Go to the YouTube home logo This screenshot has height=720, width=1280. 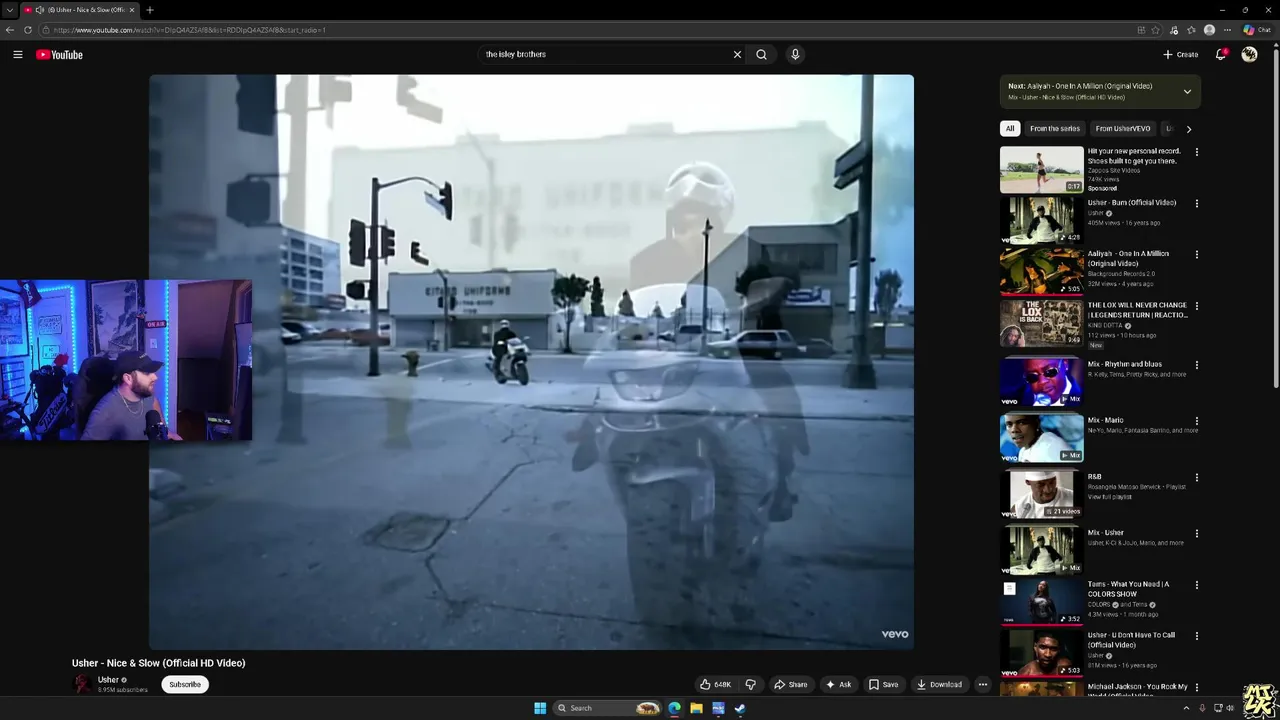(x=59, y=55)
